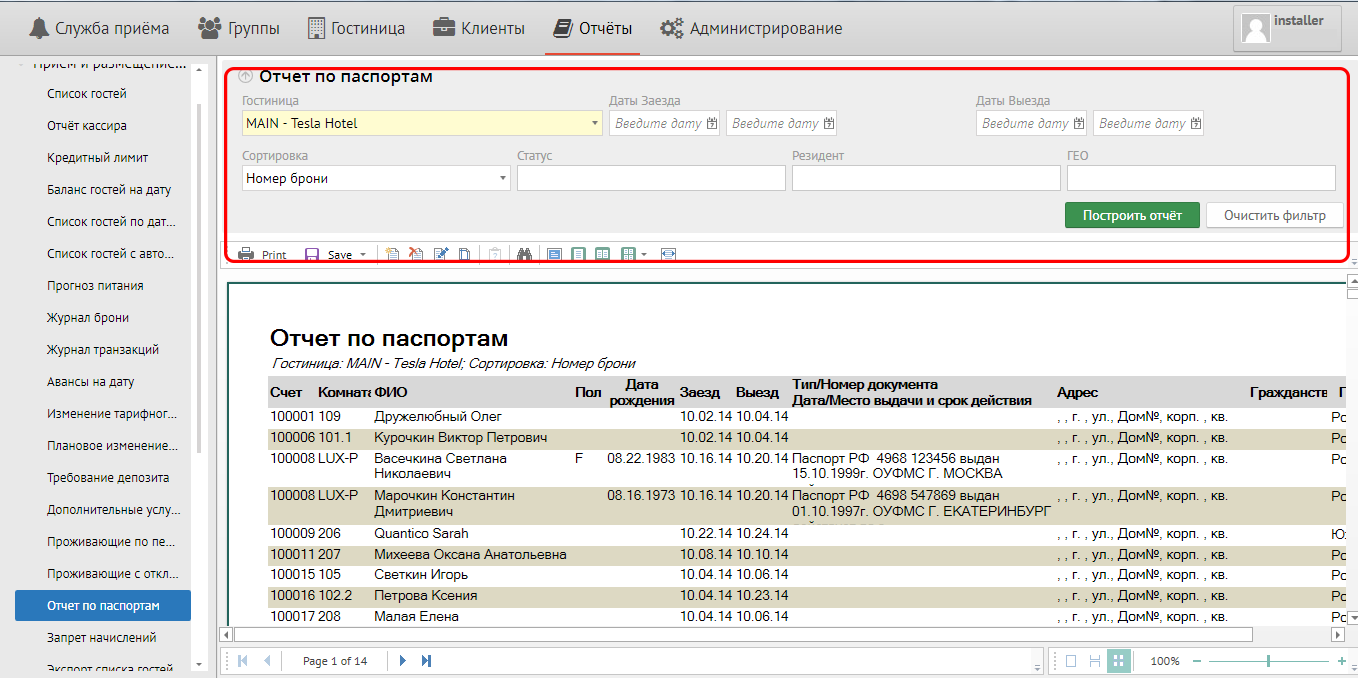Open the Save format dropdown arrow
The image size is (1358, 678).
click(x=363, y=254)
